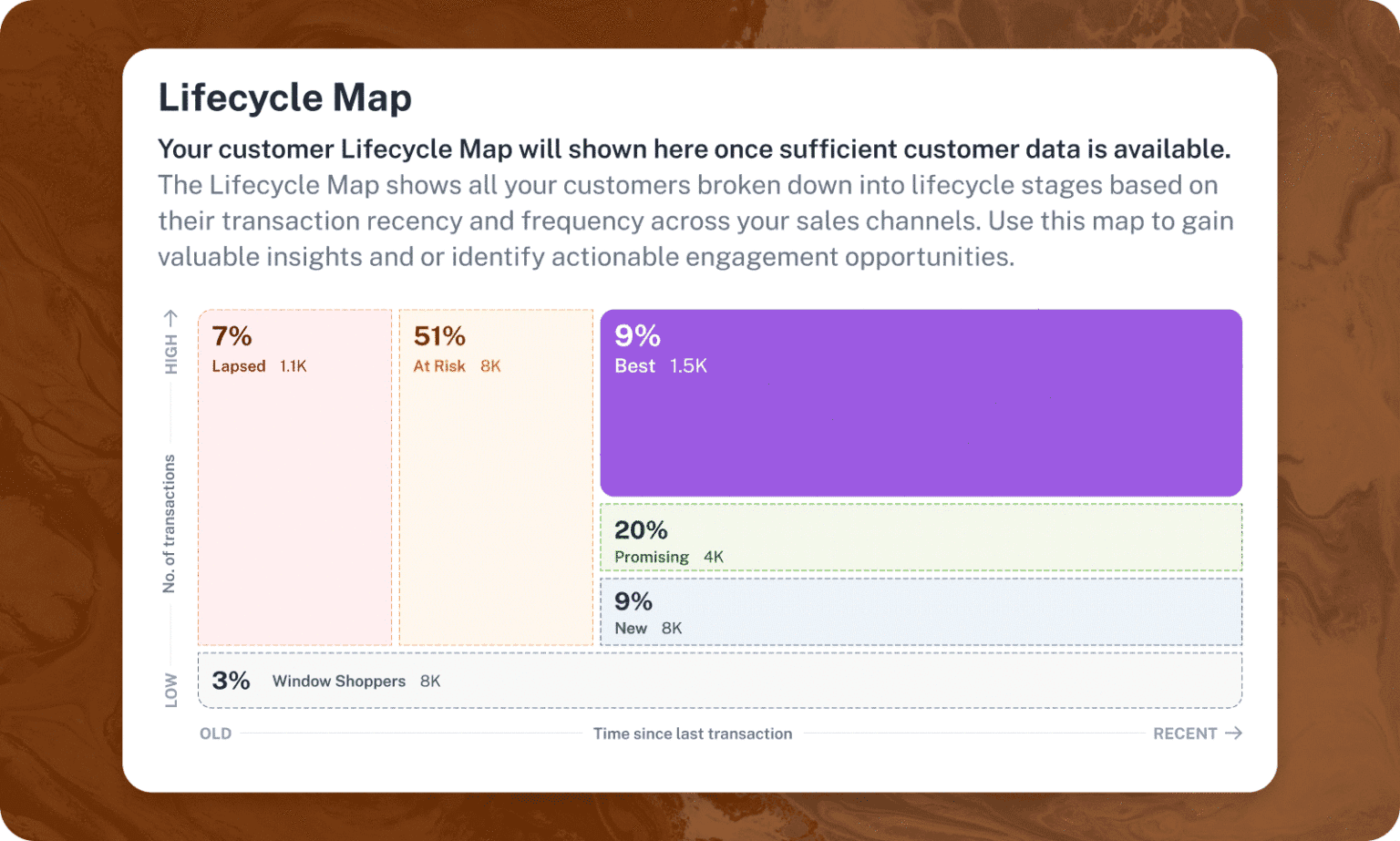Click the right arrow beside RECENT
The height and width of the screenshot is (841, 1400).
point(1233,733)
